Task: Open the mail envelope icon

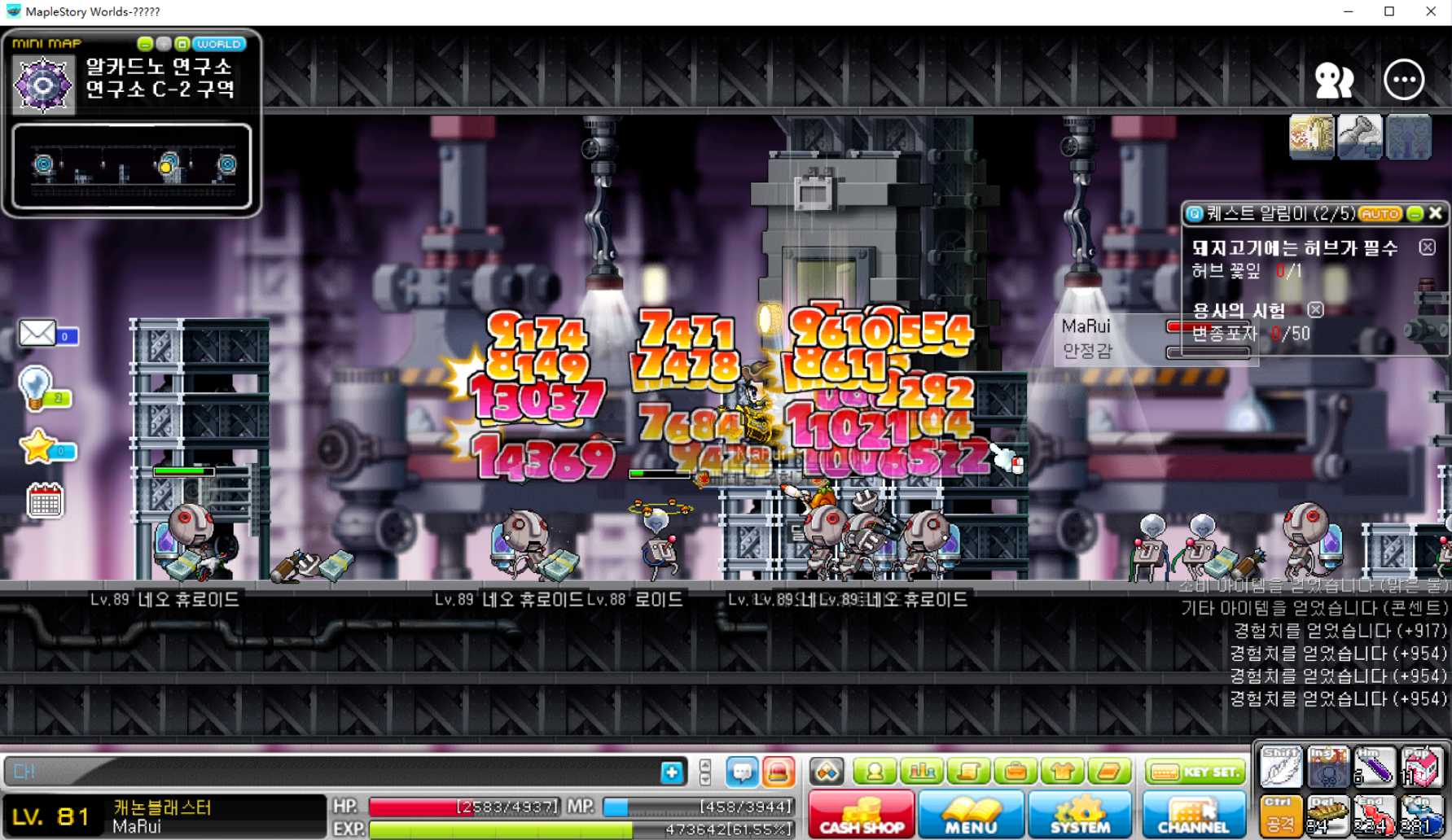Action: tap(38, 333)
